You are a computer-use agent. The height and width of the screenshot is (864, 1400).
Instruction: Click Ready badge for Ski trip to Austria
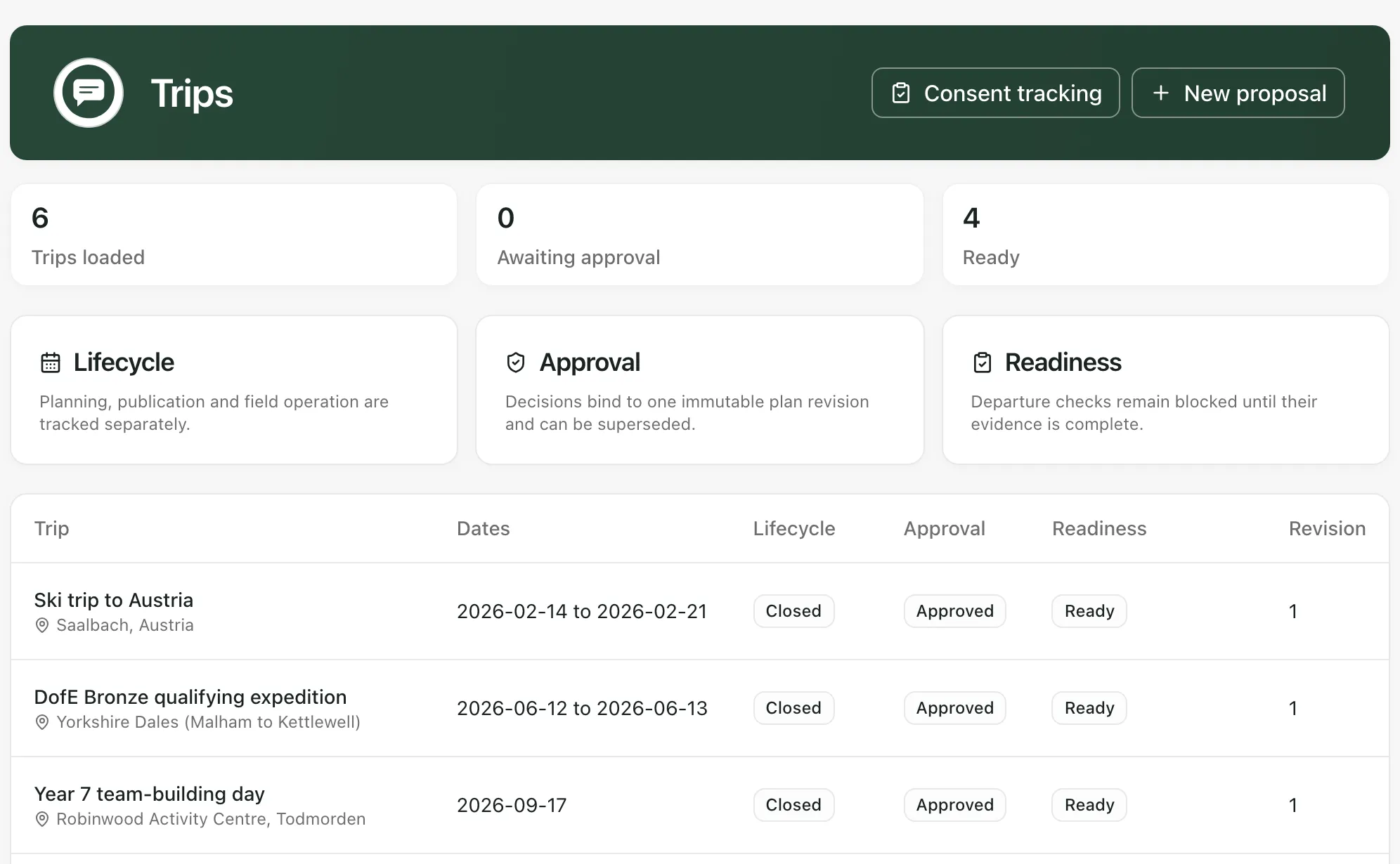tap(1089, 611)
